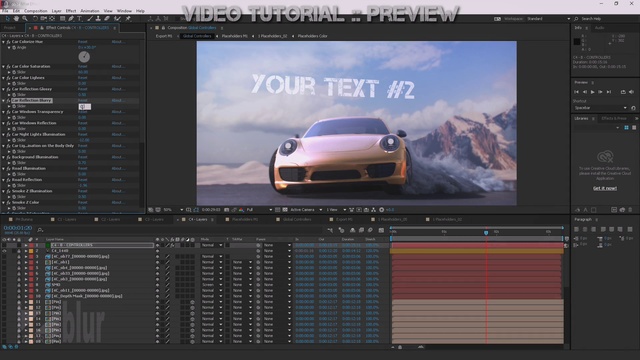
Task: Toggle stopwatch for Car Color Saturation Slider
Action: pos(14,72)
